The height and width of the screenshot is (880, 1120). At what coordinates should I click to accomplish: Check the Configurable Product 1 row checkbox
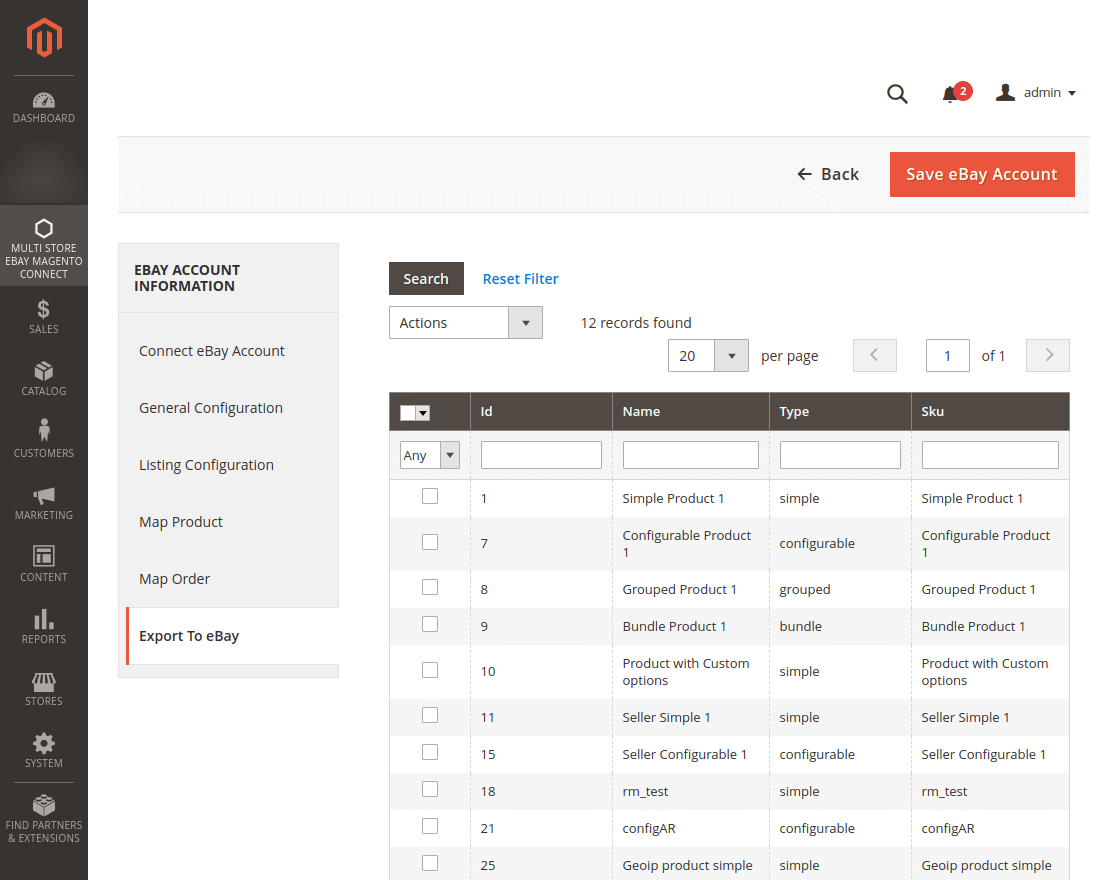coord(430,542)
